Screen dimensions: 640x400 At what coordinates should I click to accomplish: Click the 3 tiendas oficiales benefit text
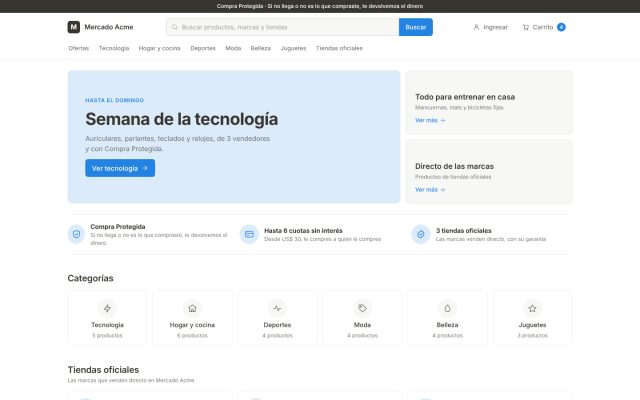pos(464,231)
